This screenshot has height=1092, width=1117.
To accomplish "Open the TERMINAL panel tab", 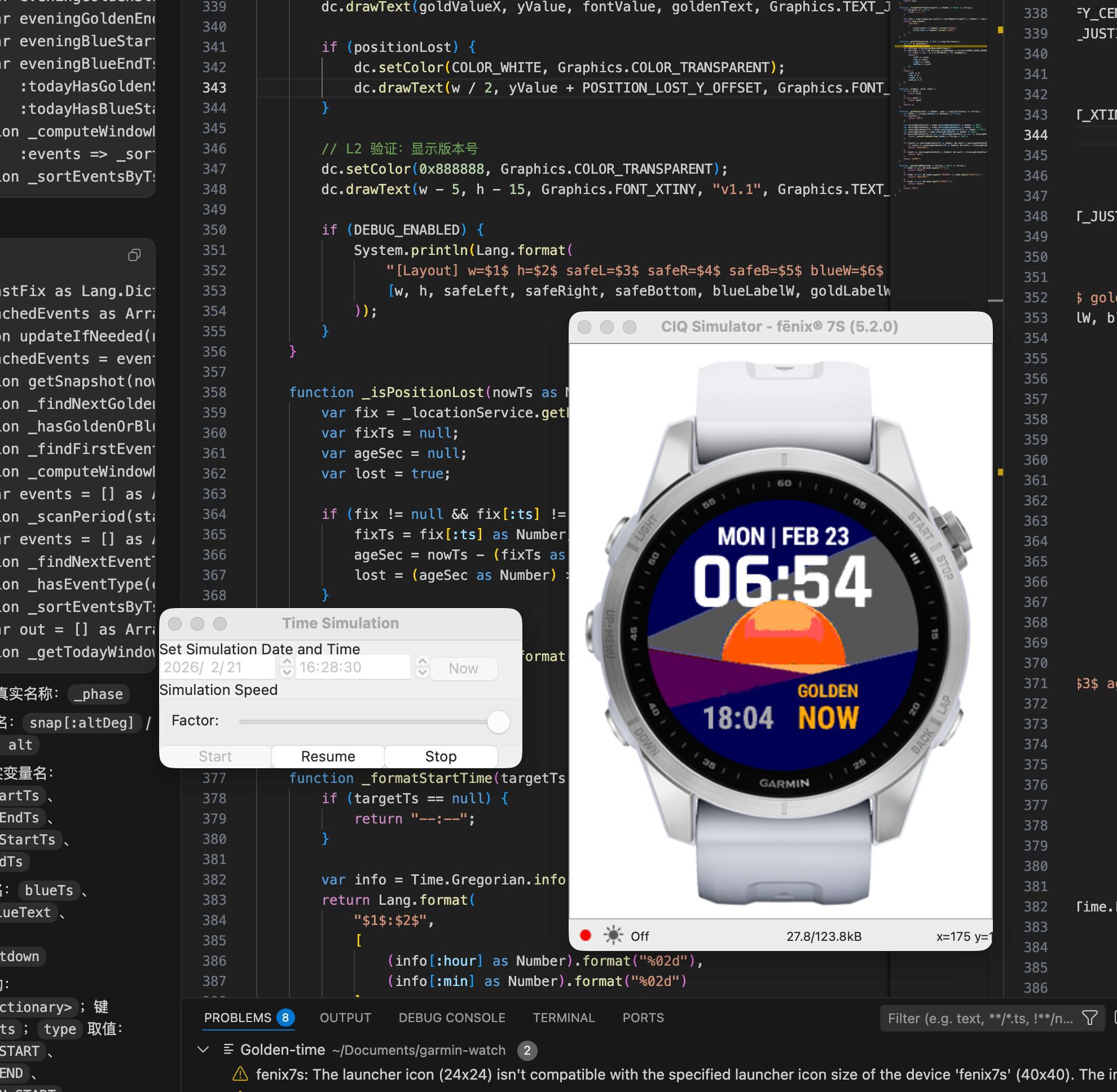I will point(564,1018).
